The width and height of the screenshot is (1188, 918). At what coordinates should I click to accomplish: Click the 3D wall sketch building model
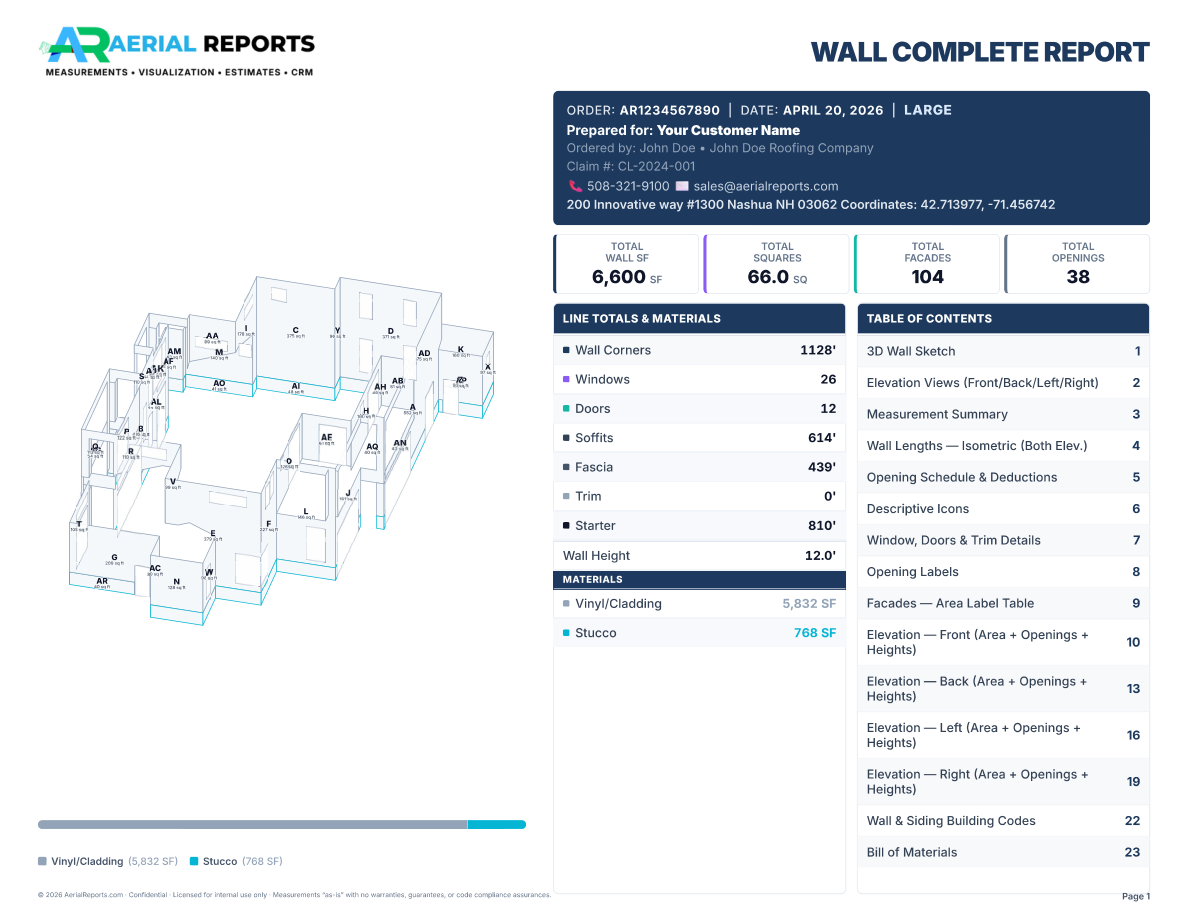click(283, 451)
